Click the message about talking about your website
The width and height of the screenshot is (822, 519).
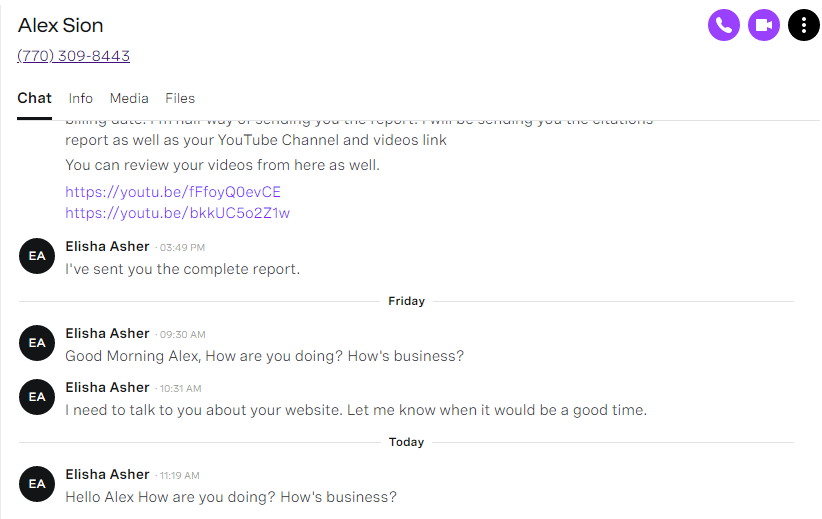click(356, 410)
